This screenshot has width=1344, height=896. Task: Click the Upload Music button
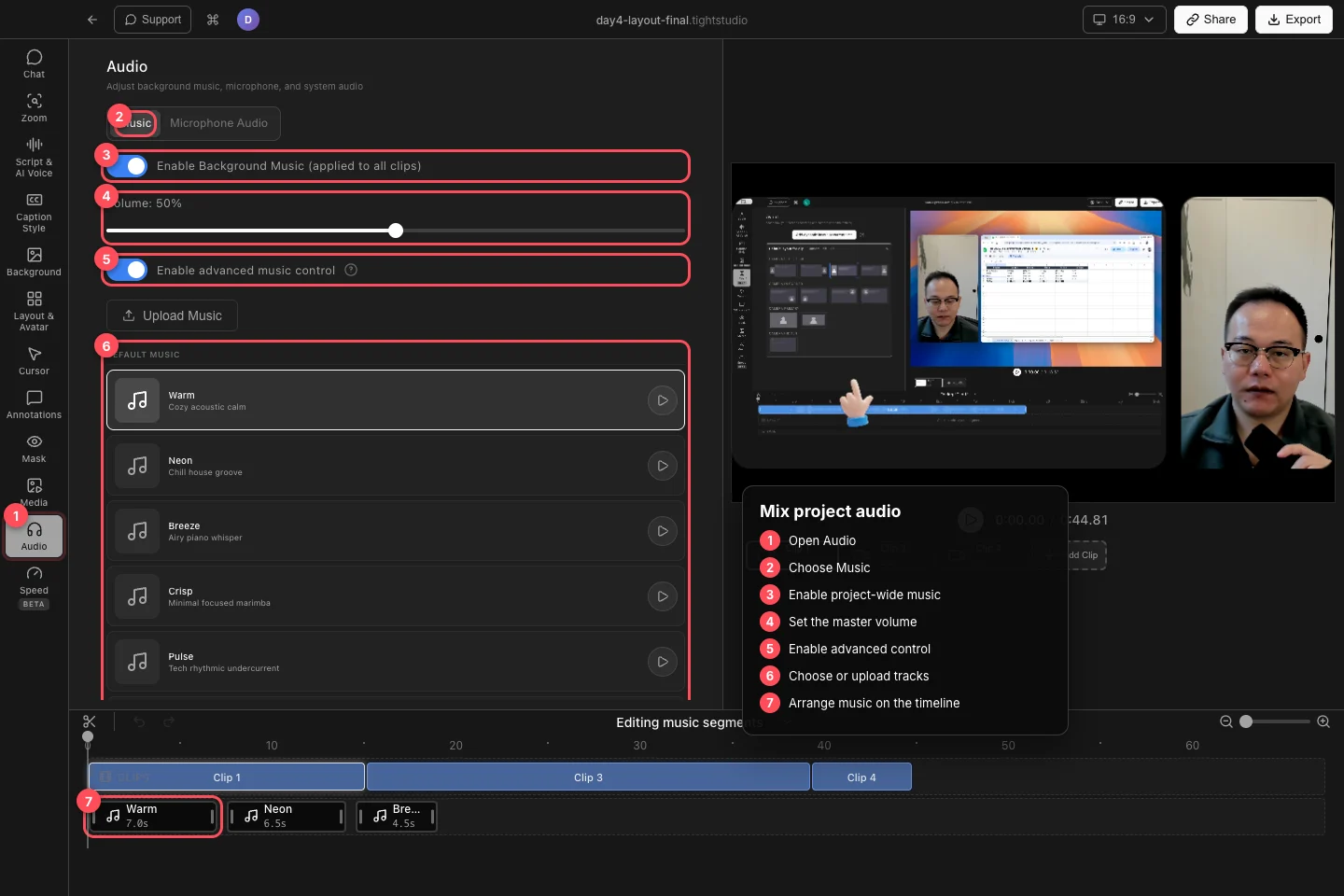172,315
